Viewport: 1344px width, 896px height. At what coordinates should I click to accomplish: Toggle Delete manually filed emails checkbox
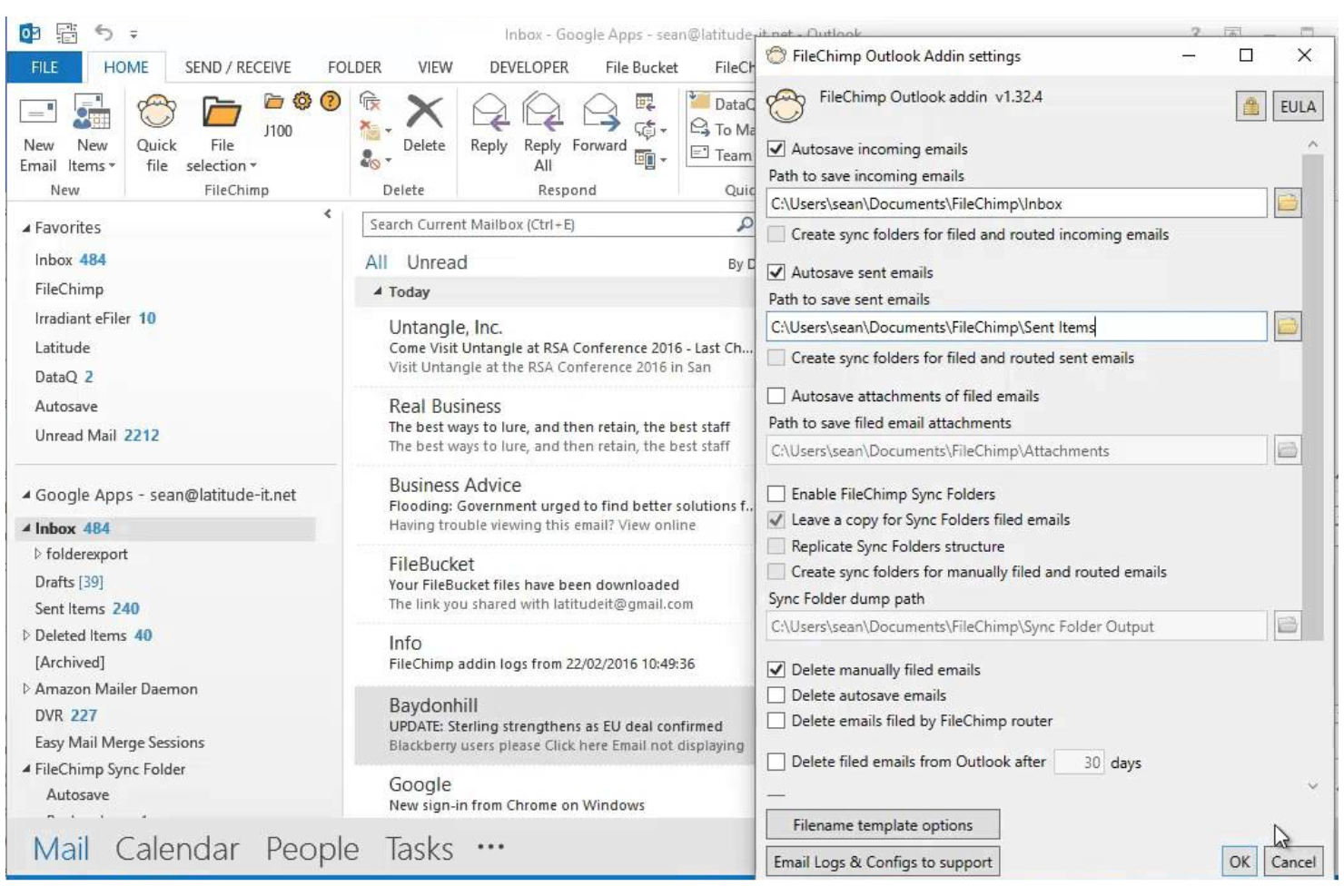pyautogui.click(x=776, y=670)
